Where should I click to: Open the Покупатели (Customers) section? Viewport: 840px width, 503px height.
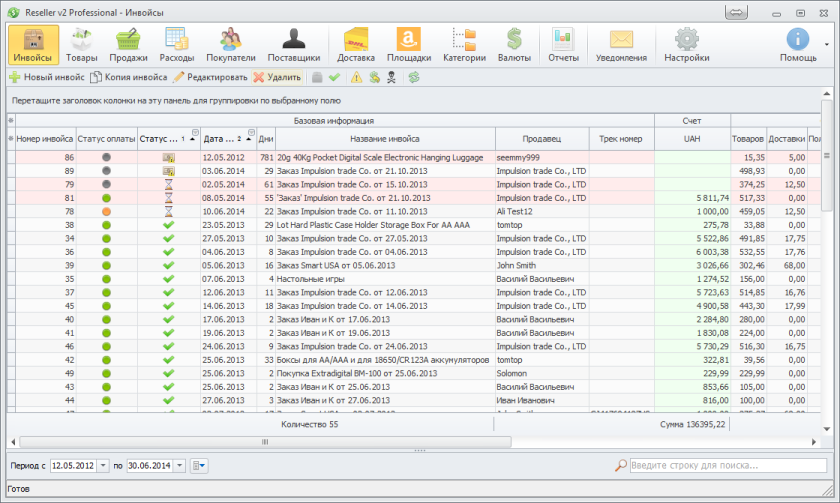coord(231,45)
